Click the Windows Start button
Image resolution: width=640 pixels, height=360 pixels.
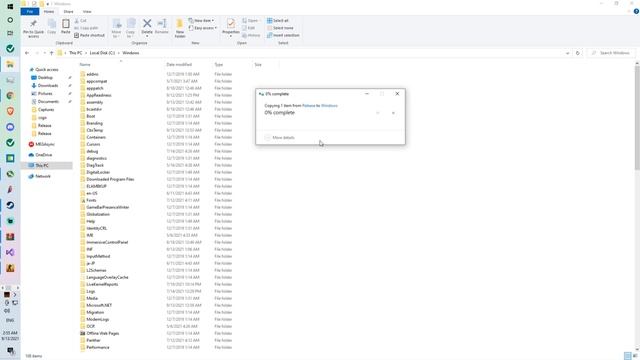(10, 6)
